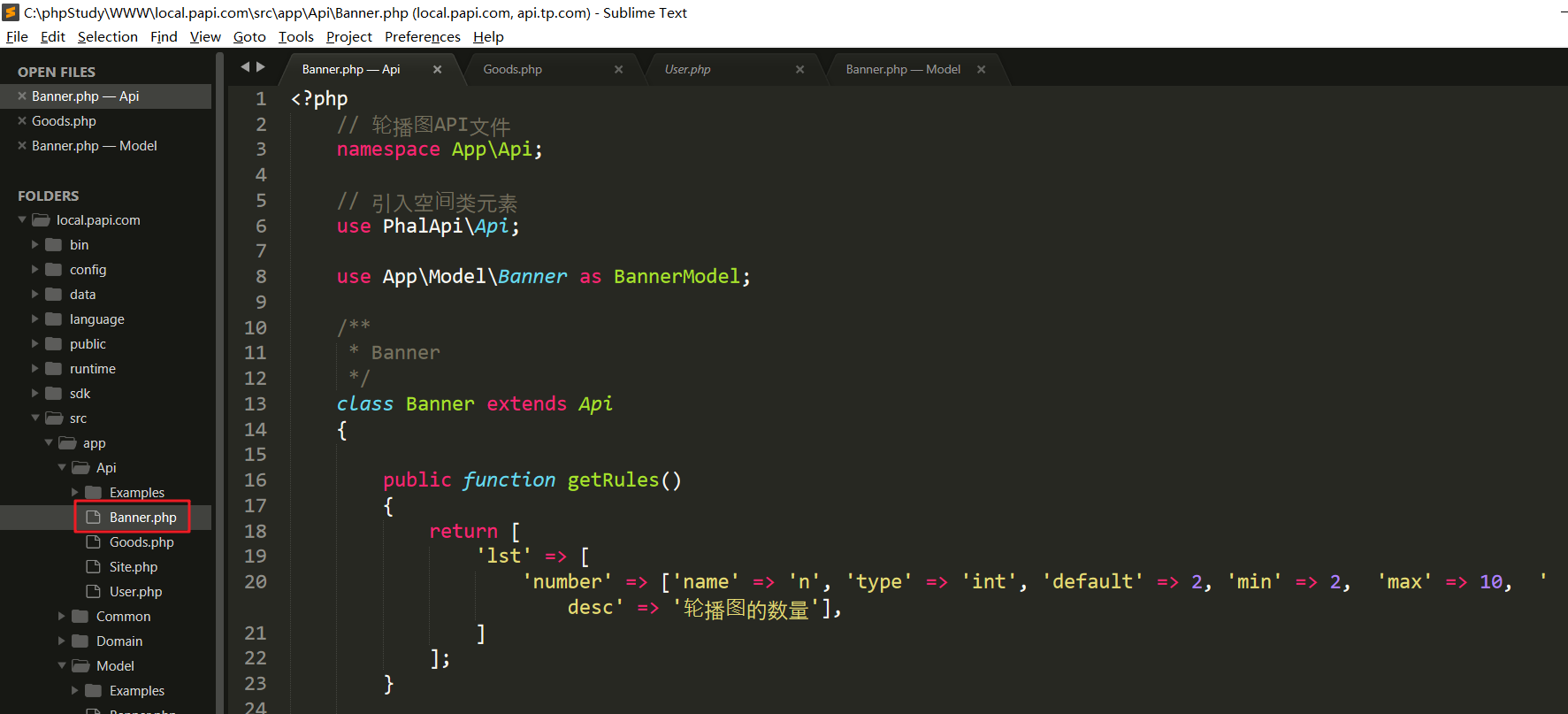1568x714 pixels.
Task: Open Banner.php — Model from open files list
Action: (95, 146)
